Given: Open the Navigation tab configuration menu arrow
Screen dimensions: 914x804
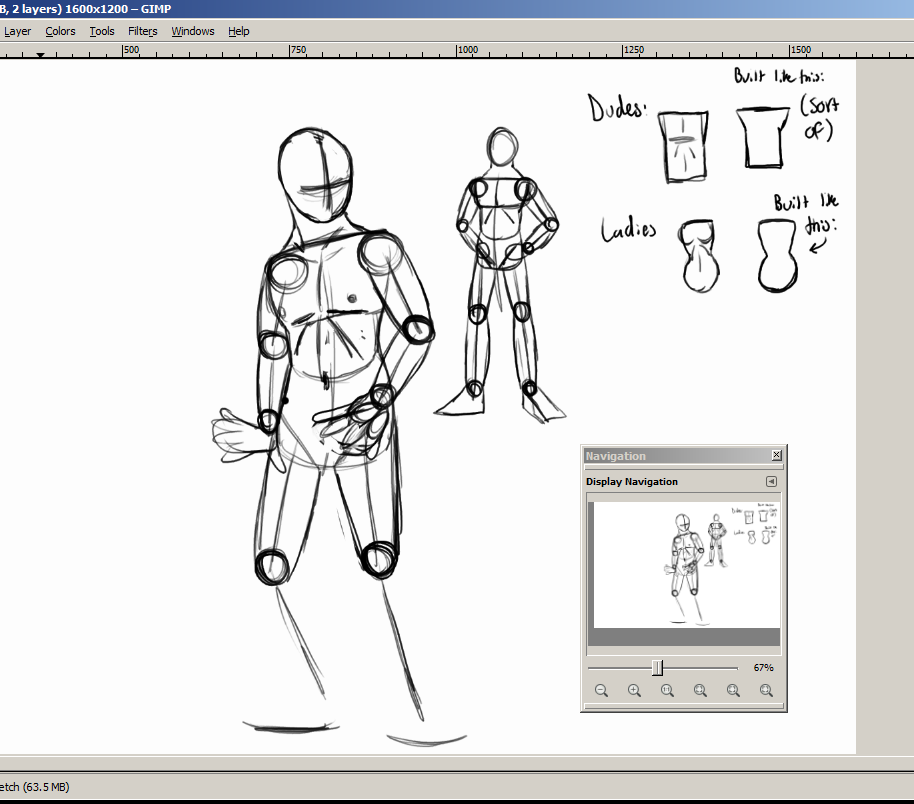Looking at the screenshot, I should (x=771, y=481).
